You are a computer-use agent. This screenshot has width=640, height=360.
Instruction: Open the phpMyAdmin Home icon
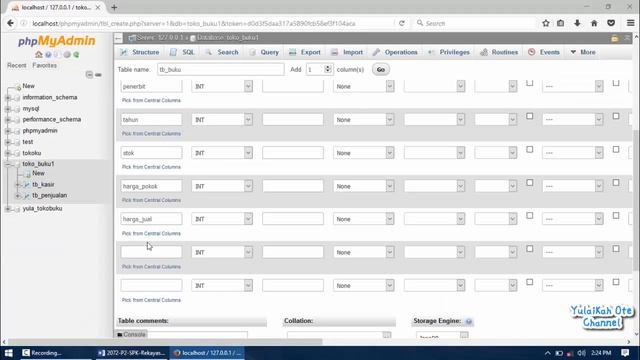point(39,54)
